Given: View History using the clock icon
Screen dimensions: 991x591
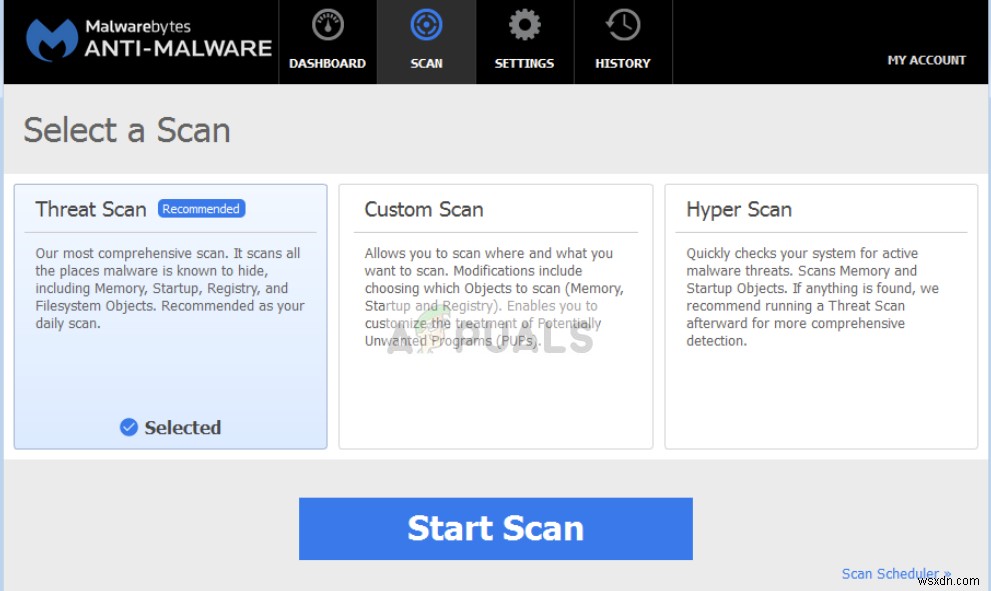Looking at the screenshot, I should pos(622,24).
